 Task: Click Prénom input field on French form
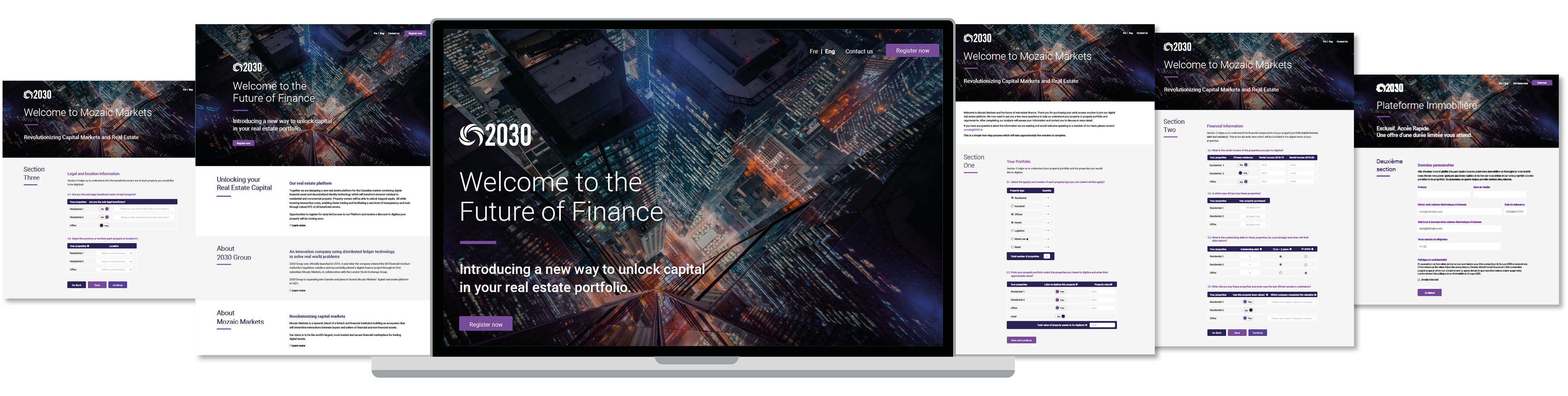point(1444,195)
